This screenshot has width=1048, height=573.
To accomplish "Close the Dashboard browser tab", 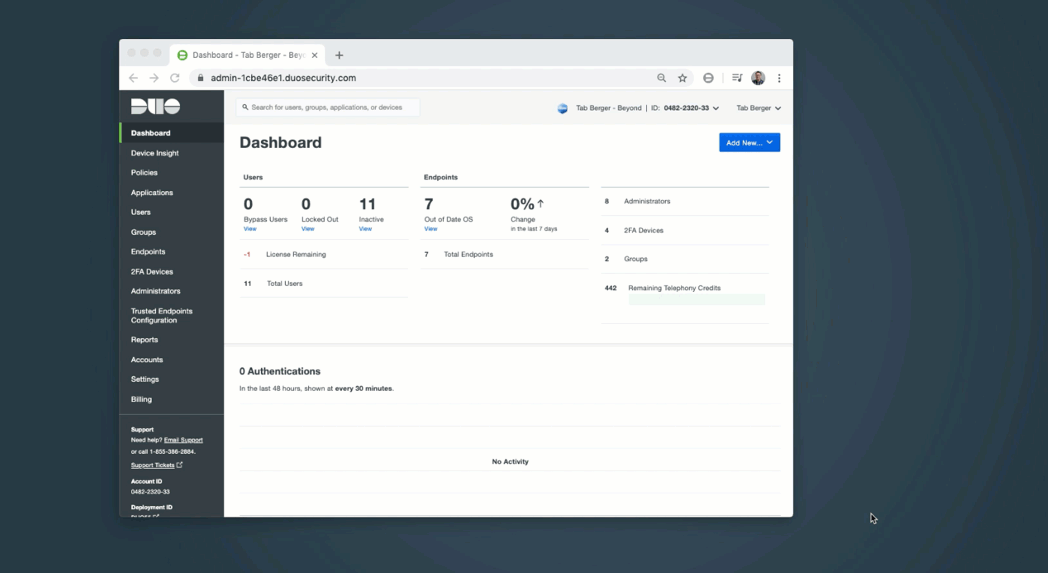I will click(314, 55).
